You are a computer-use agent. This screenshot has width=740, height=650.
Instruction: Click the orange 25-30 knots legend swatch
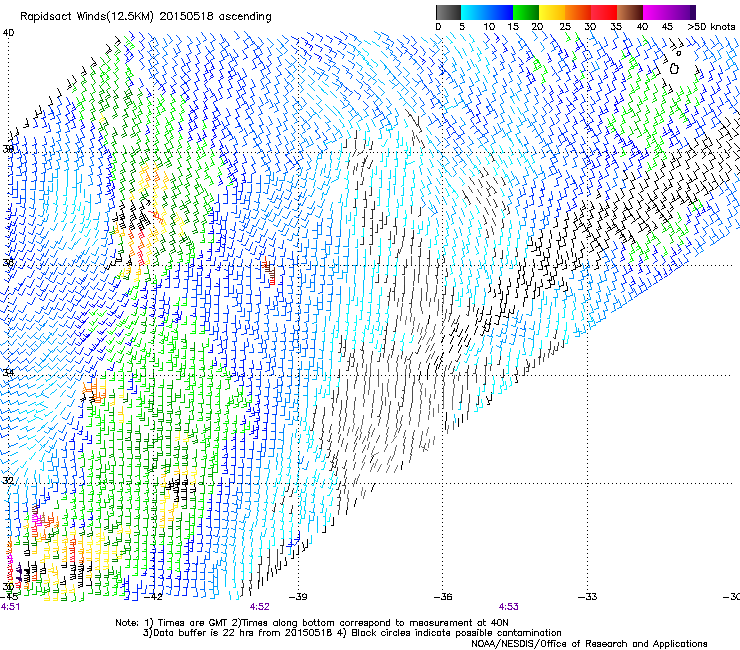pyautogui.click(x=578, y=12)
